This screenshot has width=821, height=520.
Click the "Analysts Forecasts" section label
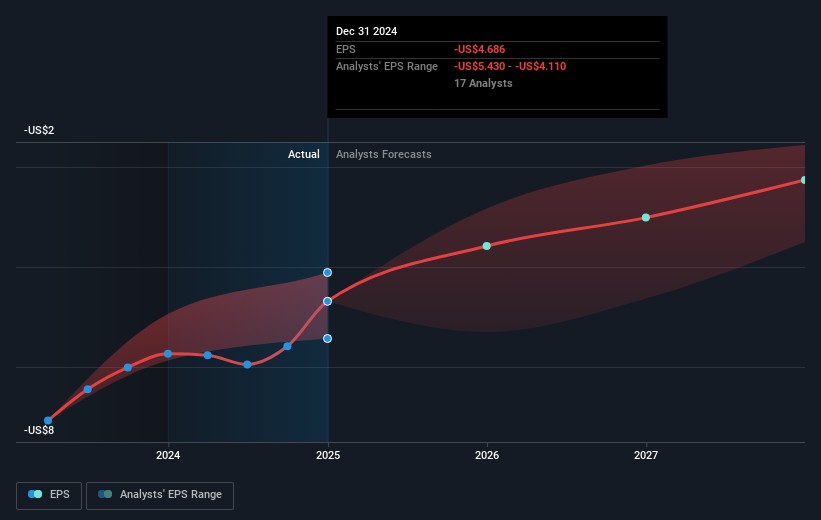coord(384,154)
